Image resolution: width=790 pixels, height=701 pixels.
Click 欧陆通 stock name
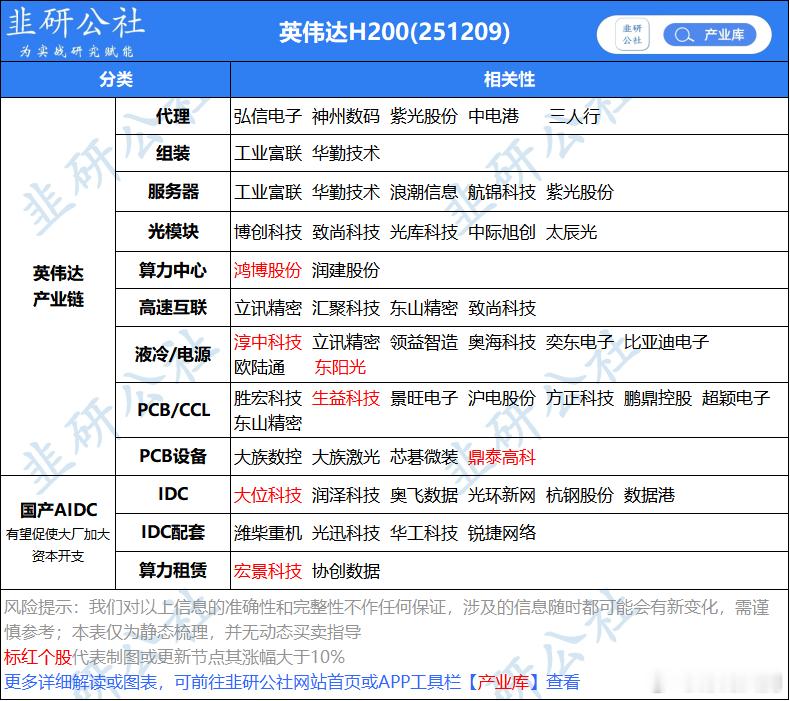(x=259, y=367)
